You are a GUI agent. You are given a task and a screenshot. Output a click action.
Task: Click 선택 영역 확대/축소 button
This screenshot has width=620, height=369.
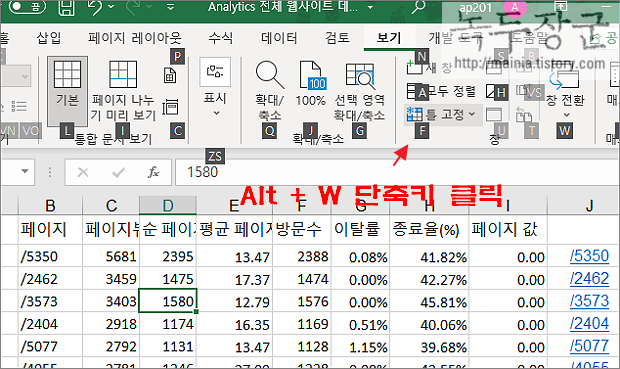(x=359, y=91)
